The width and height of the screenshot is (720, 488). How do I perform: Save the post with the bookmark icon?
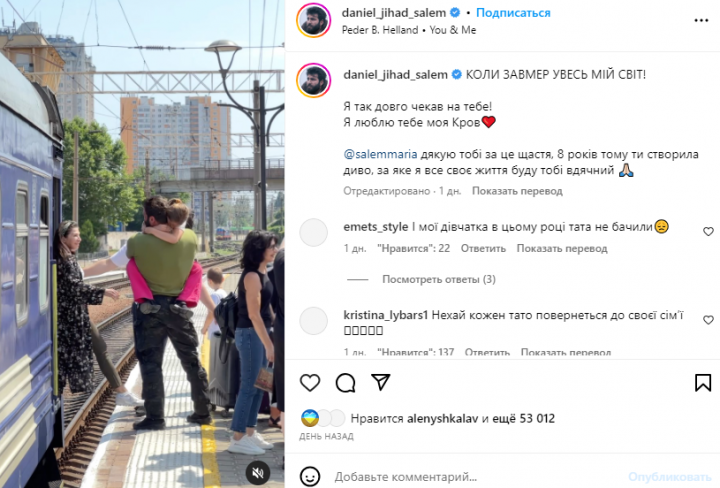(703, 382)
